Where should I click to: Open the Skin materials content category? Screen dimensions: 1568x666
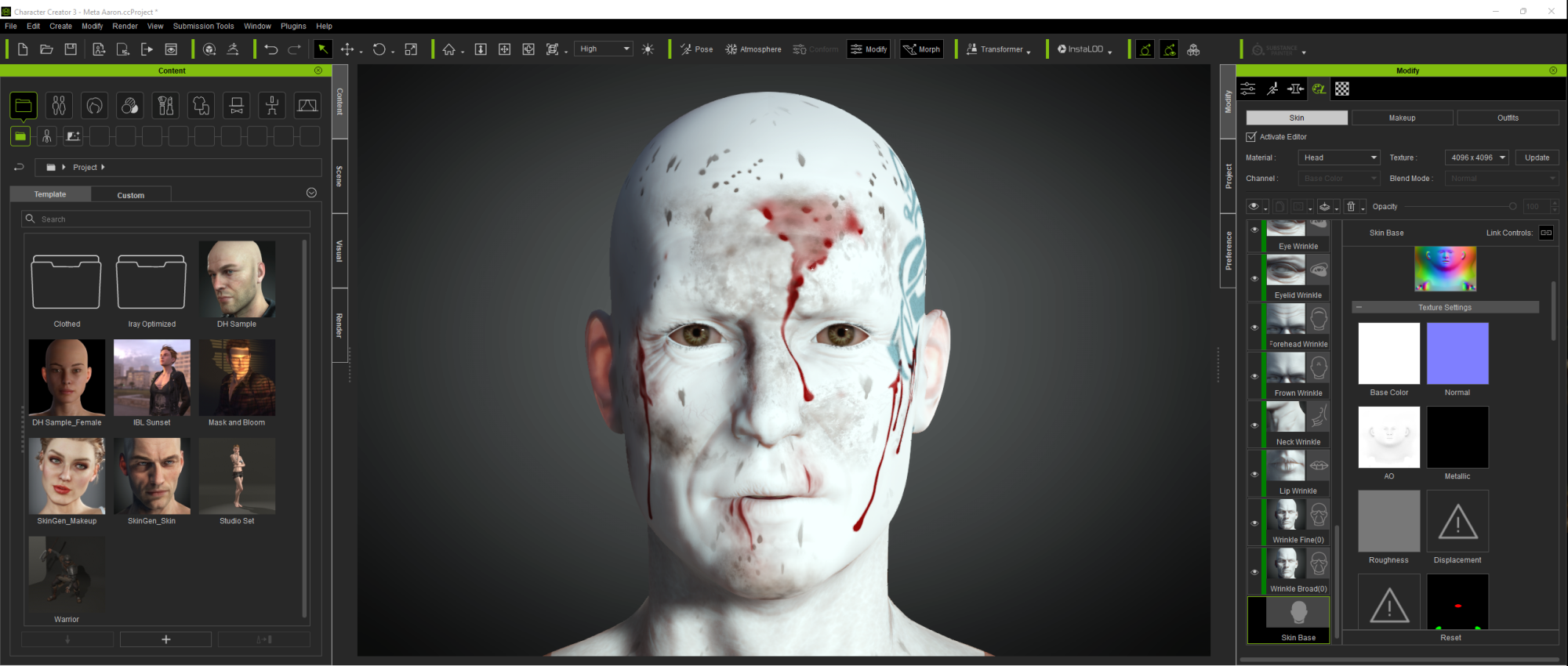130,105
